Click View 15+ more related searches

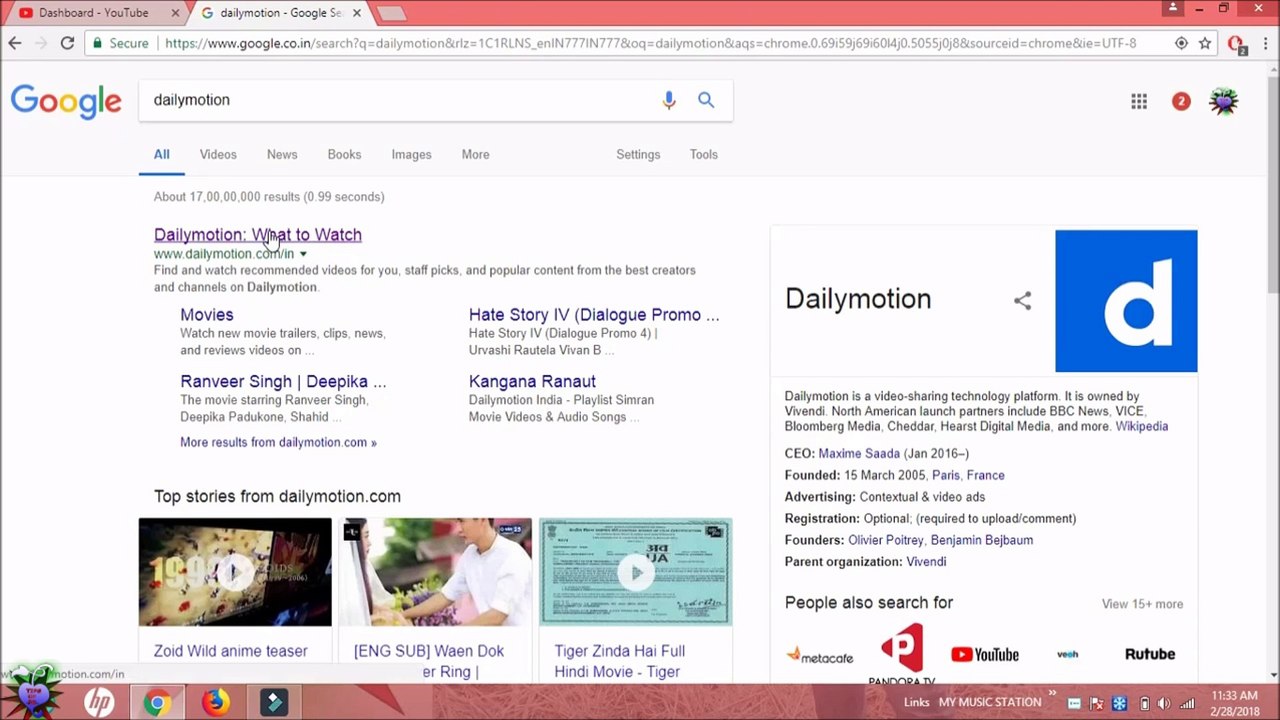click(x=1142, y=604)
